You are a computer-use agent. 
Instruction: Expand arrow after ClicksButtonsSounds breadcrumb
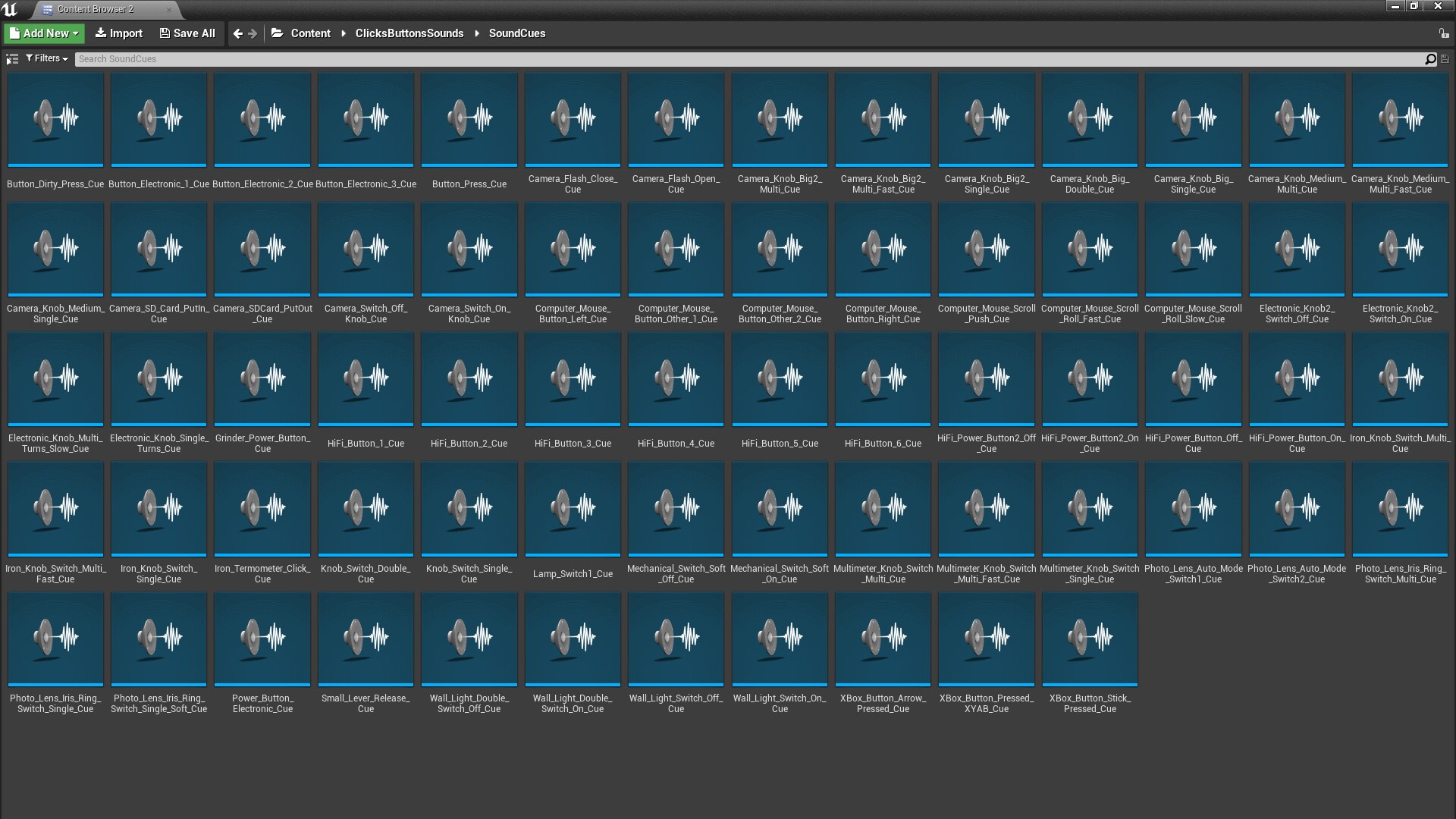coord(477,33)
